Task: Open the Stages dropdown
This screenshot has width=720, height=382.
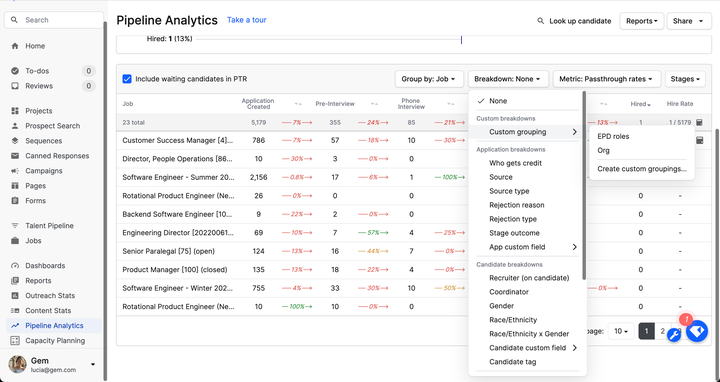Action: coord(685,79)
